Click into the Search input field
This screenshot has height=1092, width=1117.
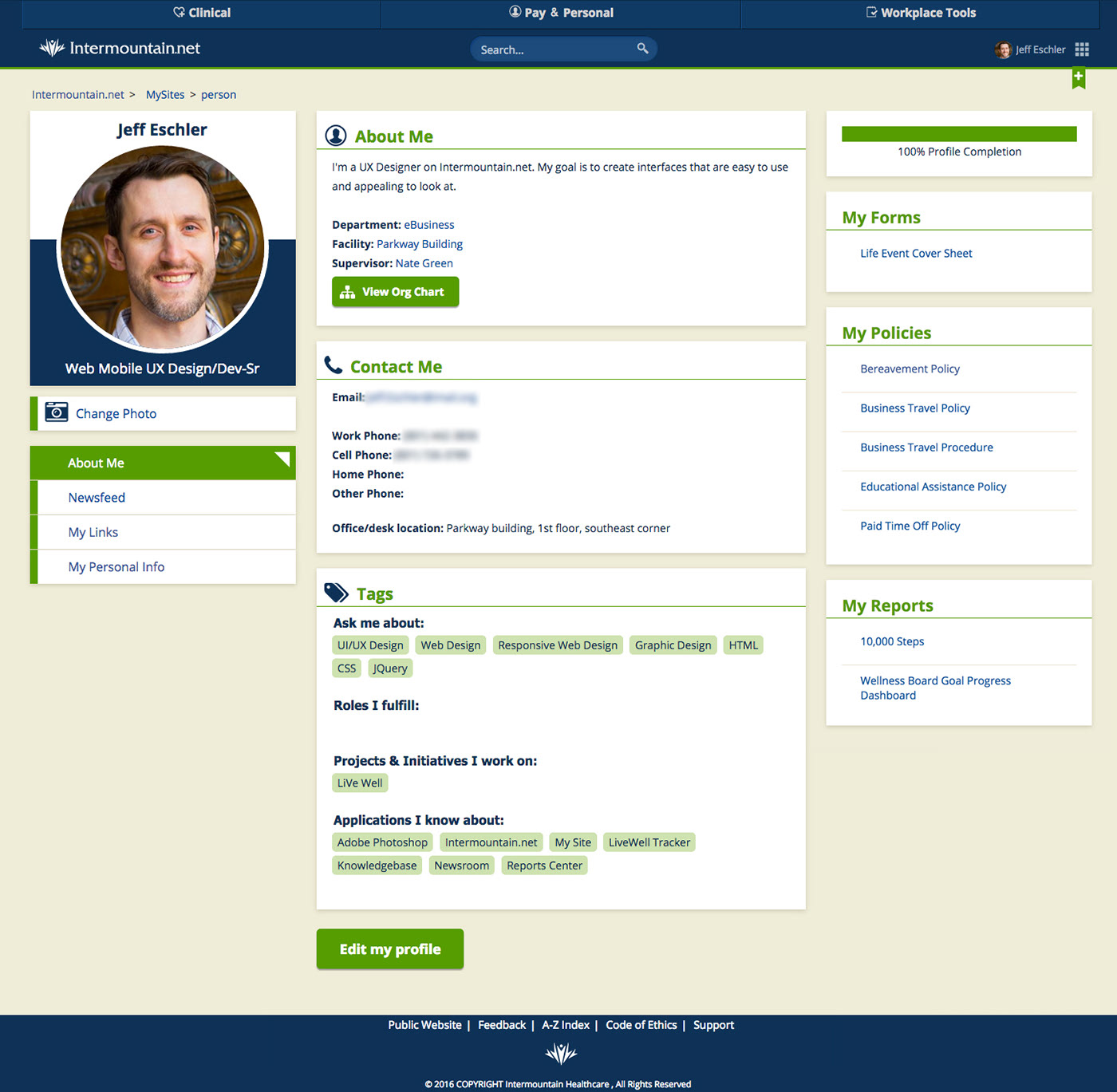coord(551,49)
